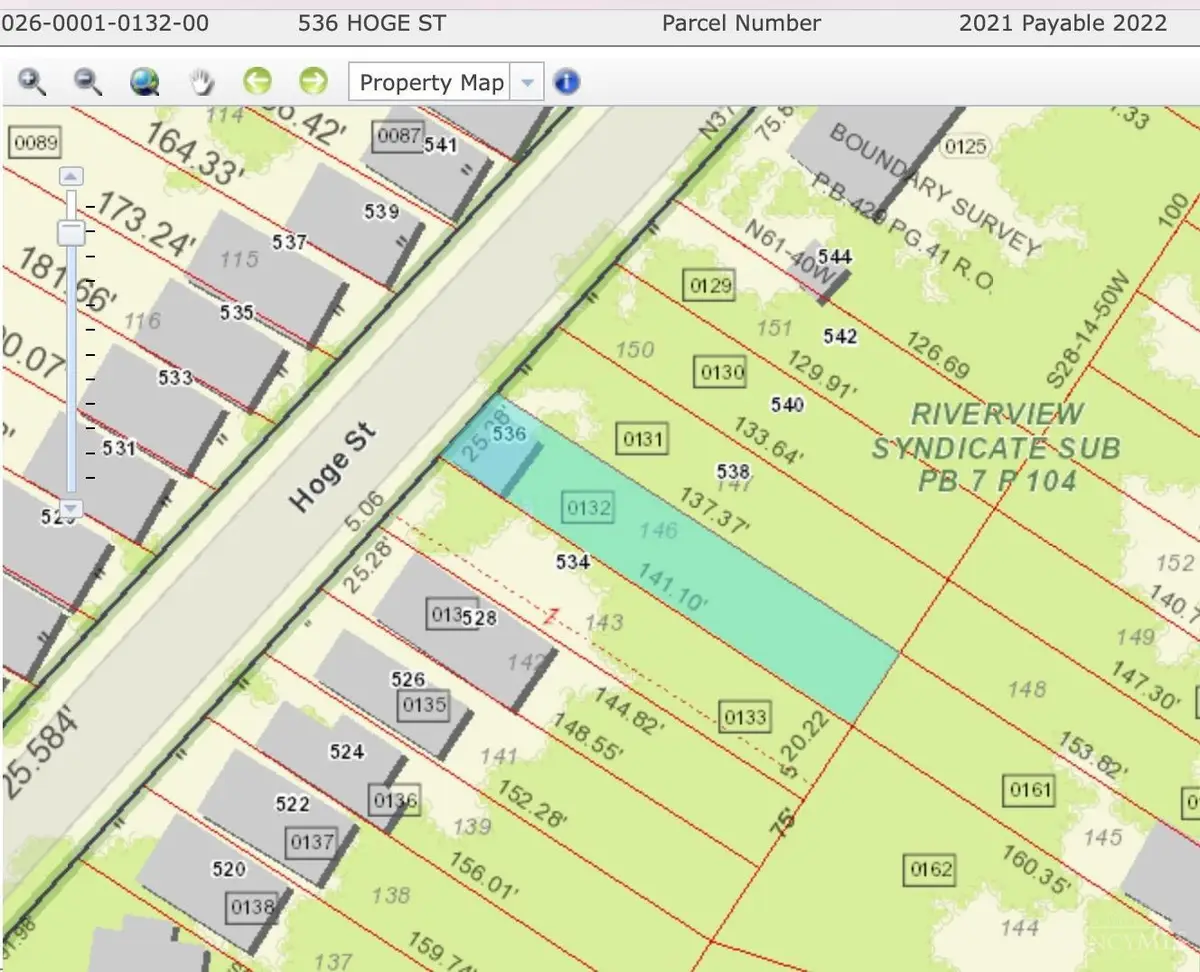Click the zoom slider handle
Image resolution: width=1200 pixels, height=972 pixels.
70,232
